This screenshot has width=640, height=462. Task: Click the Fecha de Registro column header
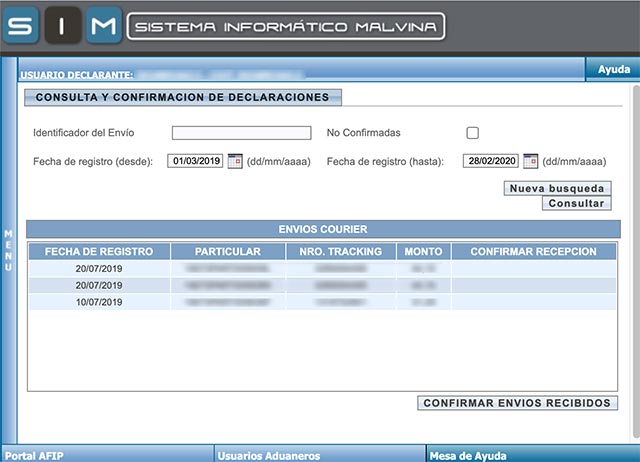point(99,251)
